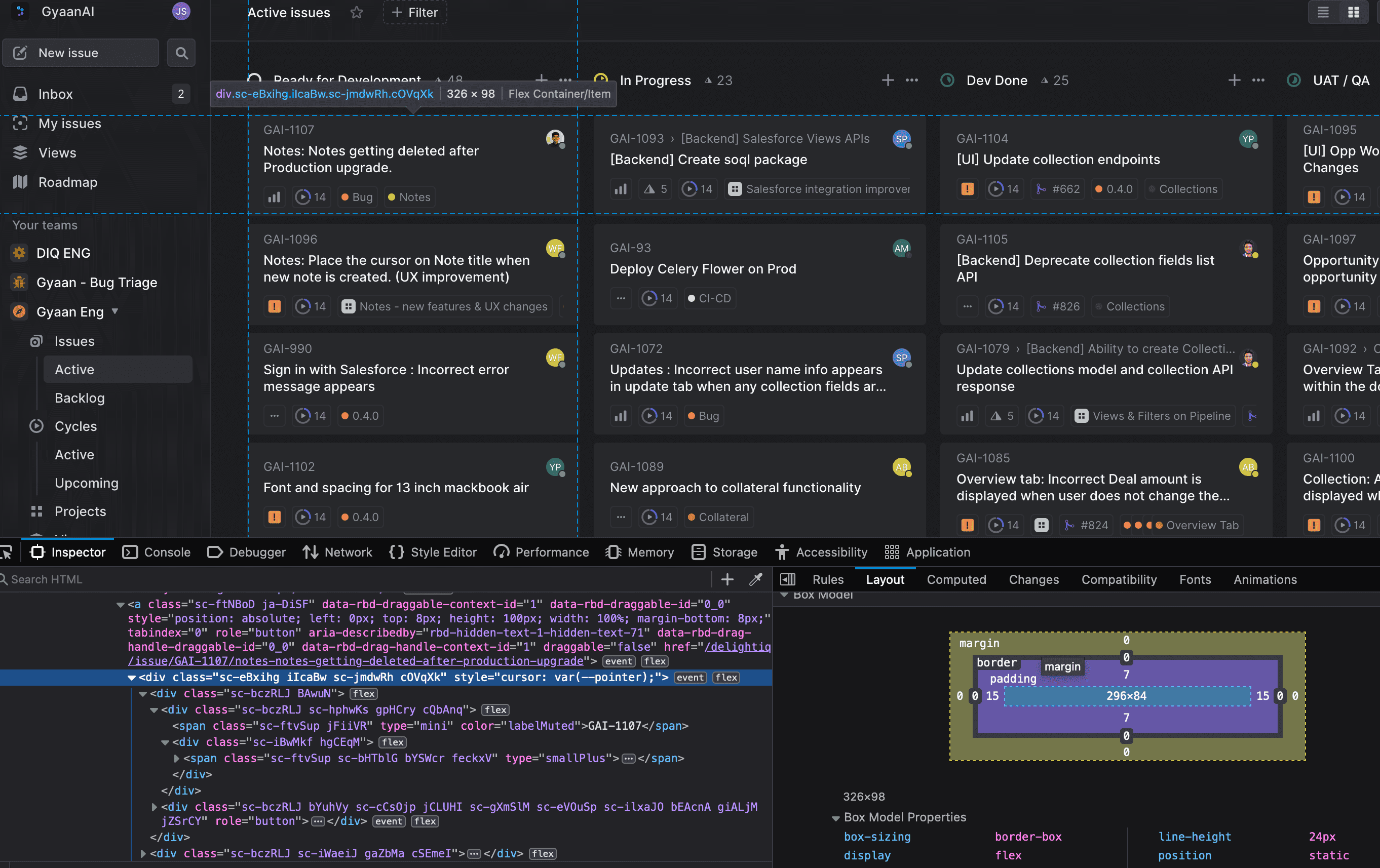Screen dimensions: 1380x868
Task: Add a Filter to Active issues
Action: coord(414,13)
